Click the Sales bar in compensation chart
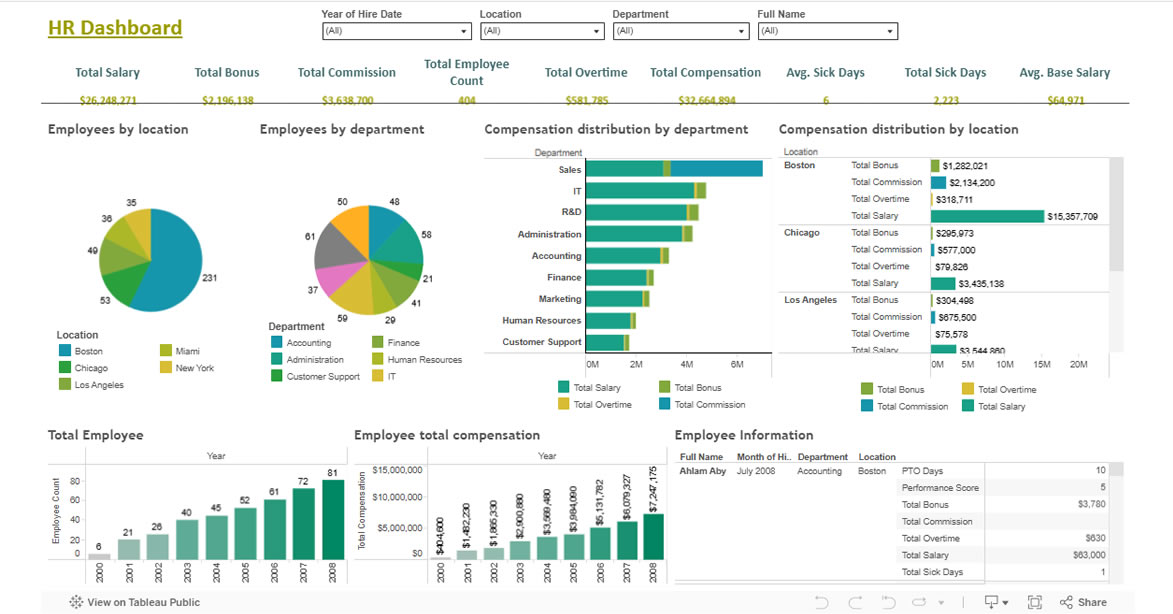1173x614 pixels. click(x=673, y=169)
